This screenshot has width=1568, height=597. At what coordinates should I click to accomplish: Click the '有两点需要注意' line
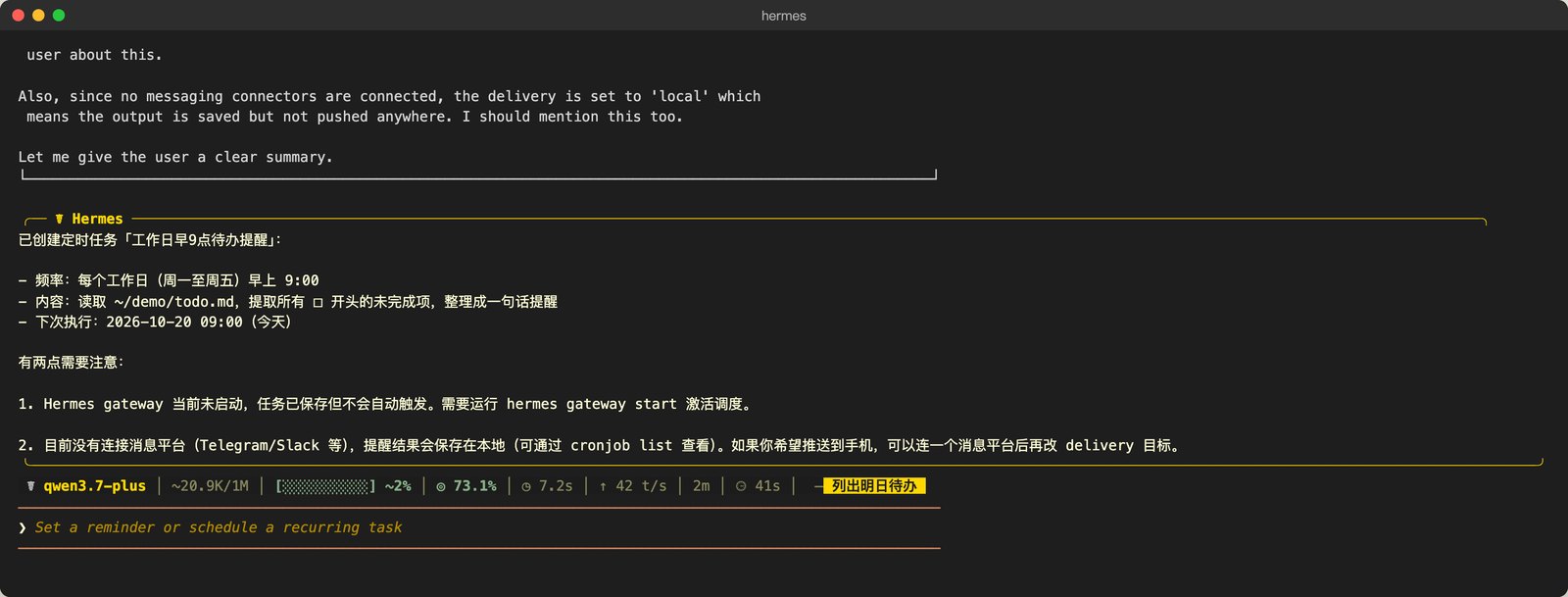click(72, 363)
